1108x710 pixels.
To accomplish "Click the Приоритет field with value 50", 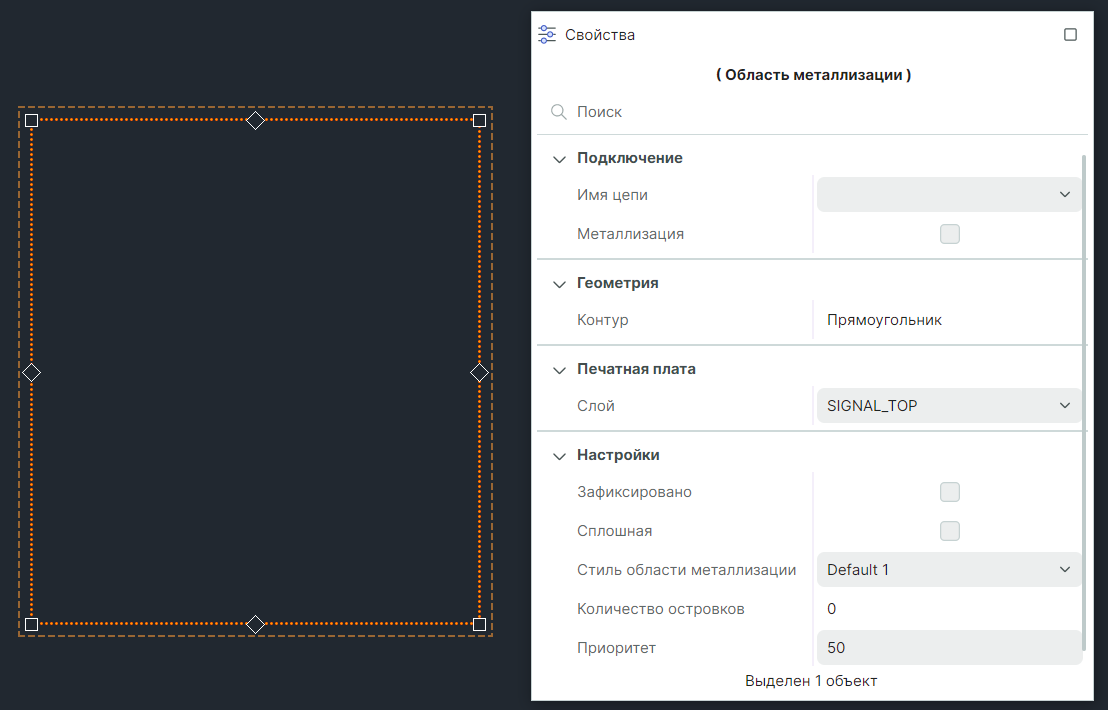I will click(948, 648).
